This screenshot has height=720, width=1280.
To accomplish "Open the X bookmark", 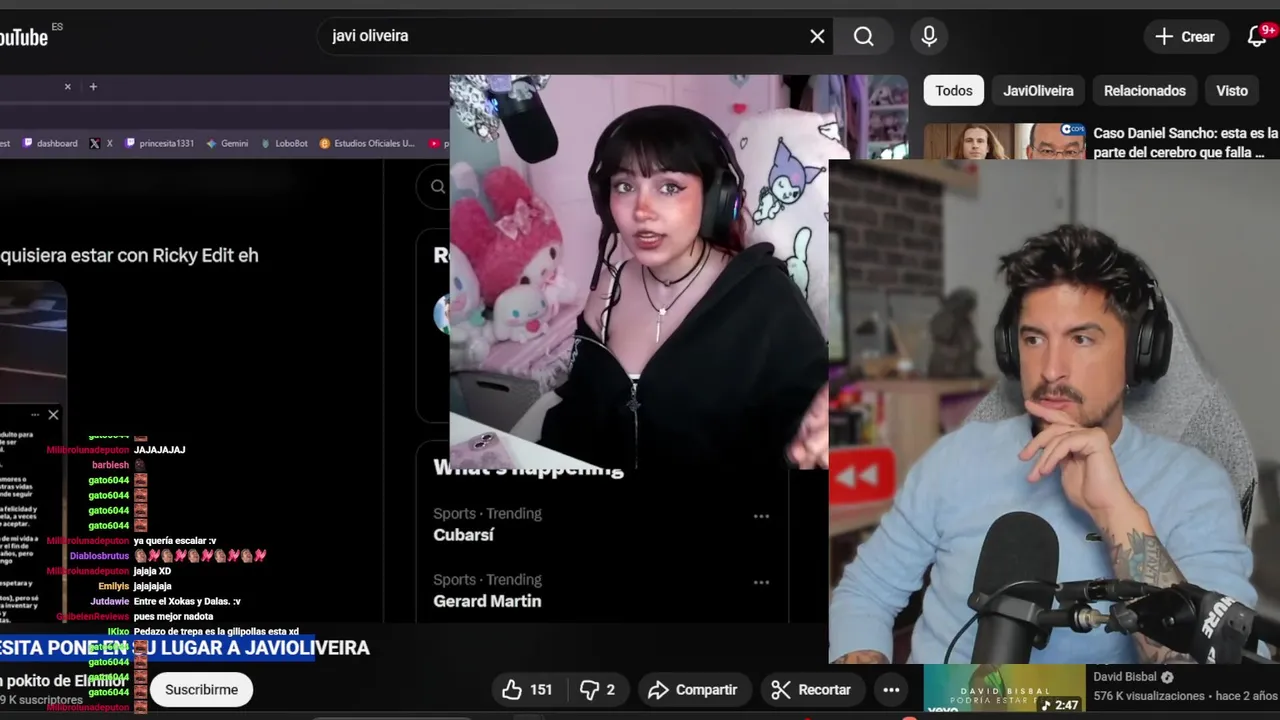I will (x=101, y=143).
